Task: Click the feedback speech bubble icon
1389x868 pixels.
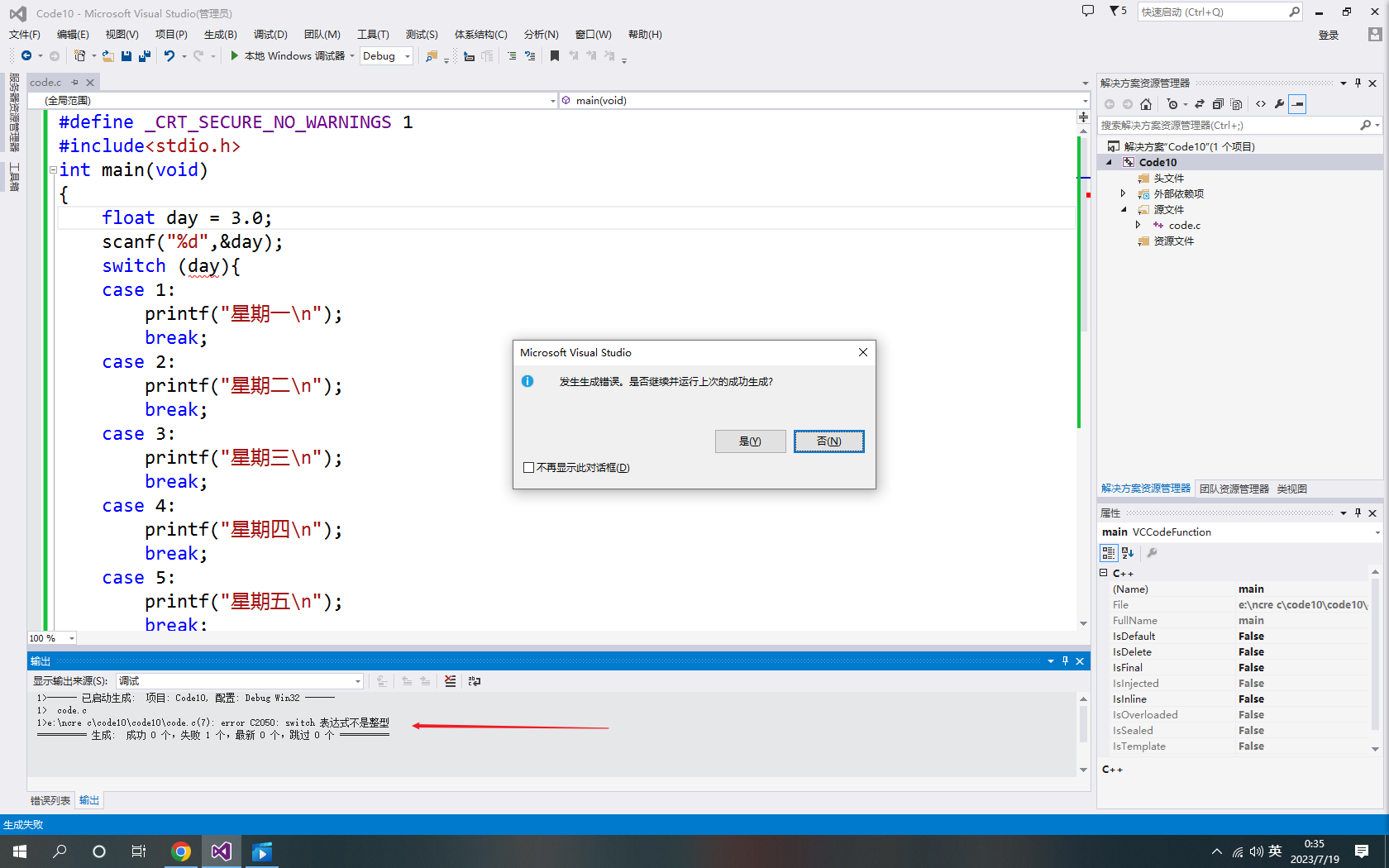Action: [1088, 11]
